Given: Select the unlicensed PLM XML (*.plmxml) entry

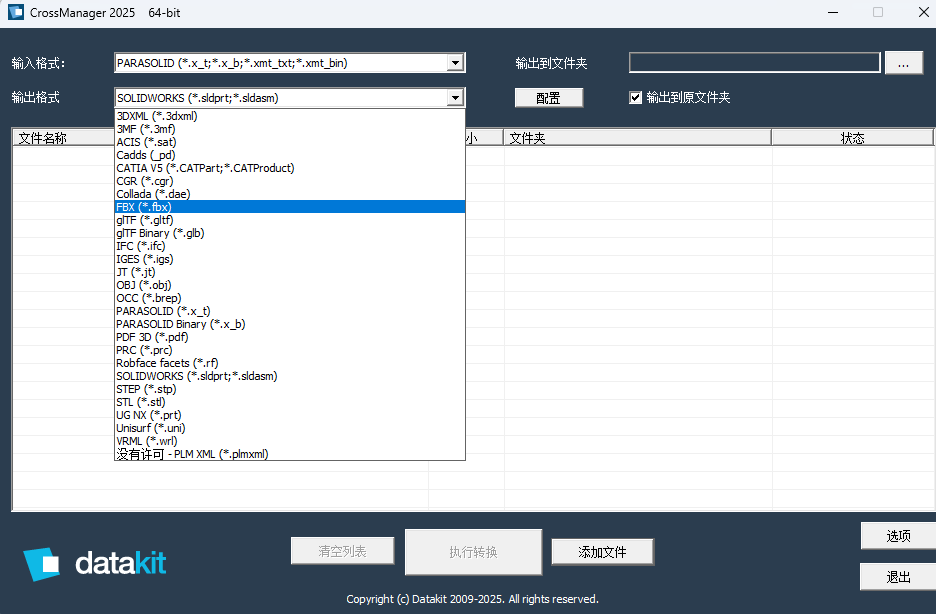Looking at the screenshot, I should pos(290,454).
